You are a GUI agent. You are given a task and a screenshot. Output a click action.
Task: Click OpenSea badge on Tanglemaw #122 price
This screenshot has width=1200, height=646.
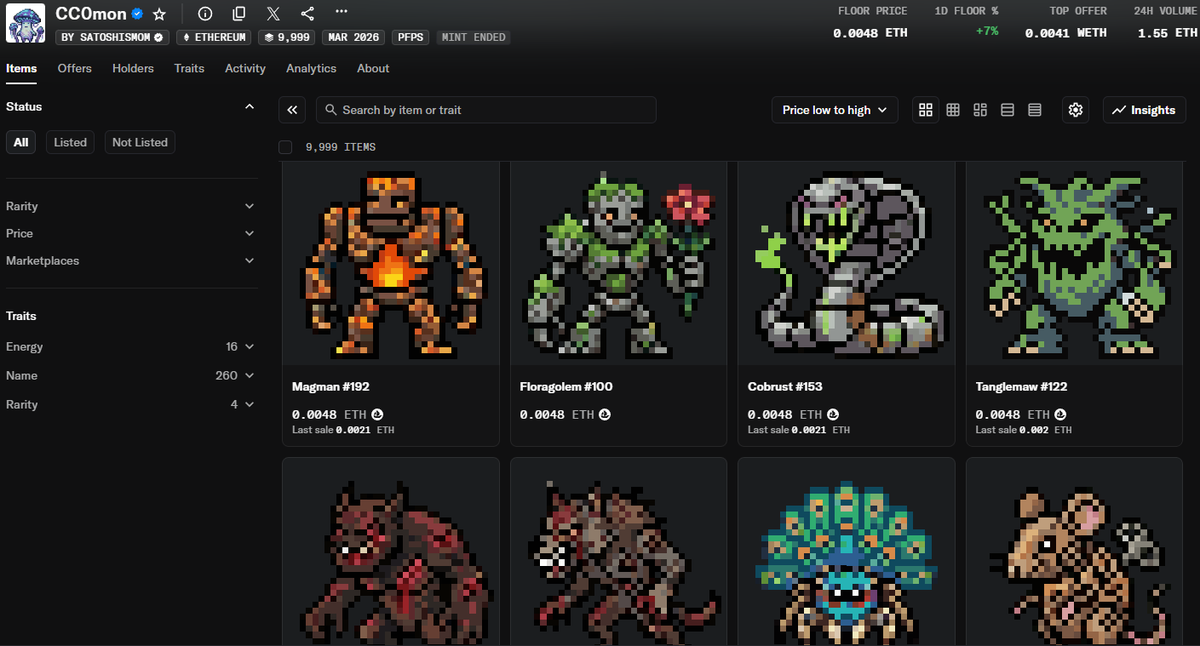tap(1061, 414)
